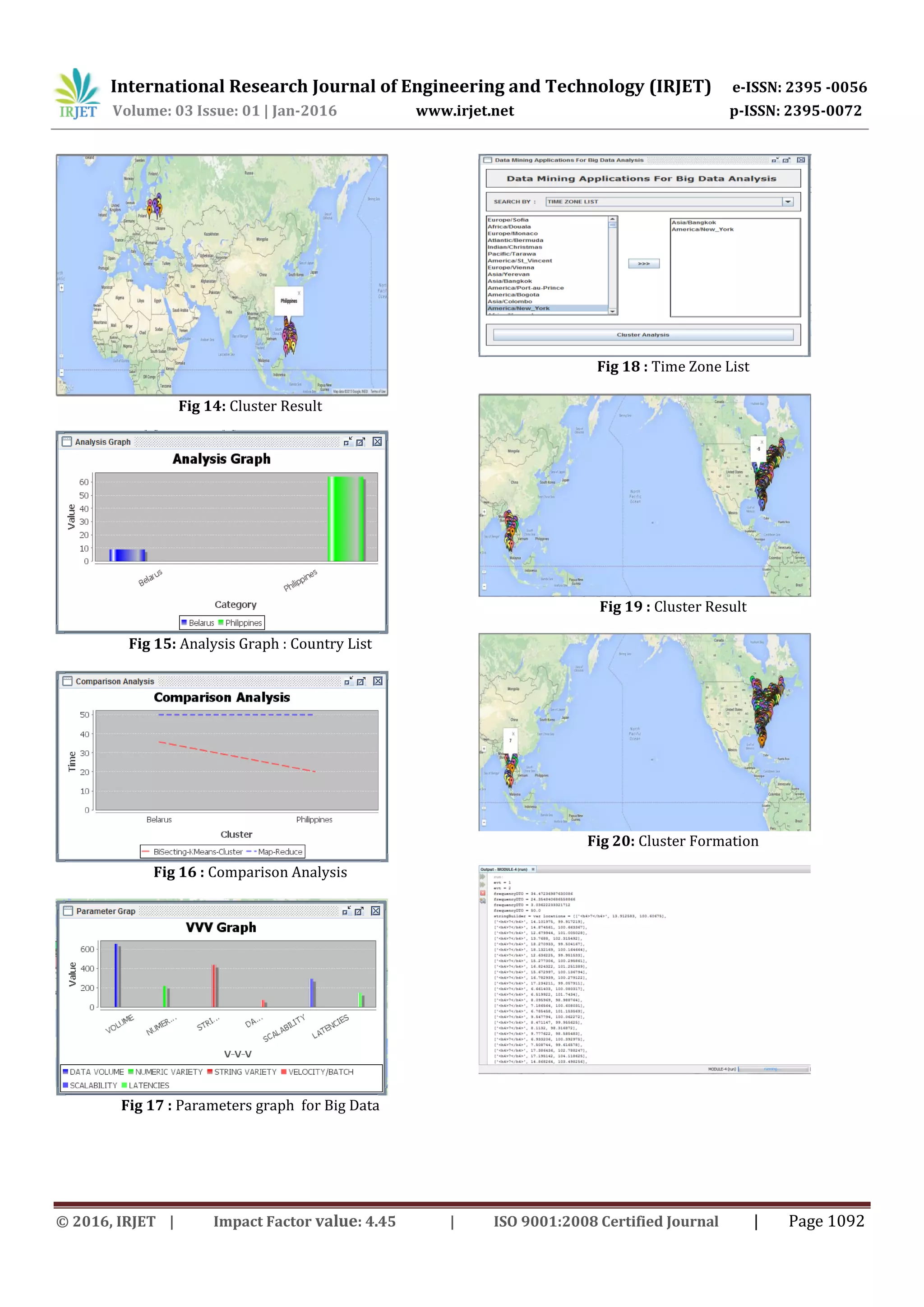Screen dimensions: 924x1307
Task: Click the running progress bar in status bar
Action: coord(772,1069)
